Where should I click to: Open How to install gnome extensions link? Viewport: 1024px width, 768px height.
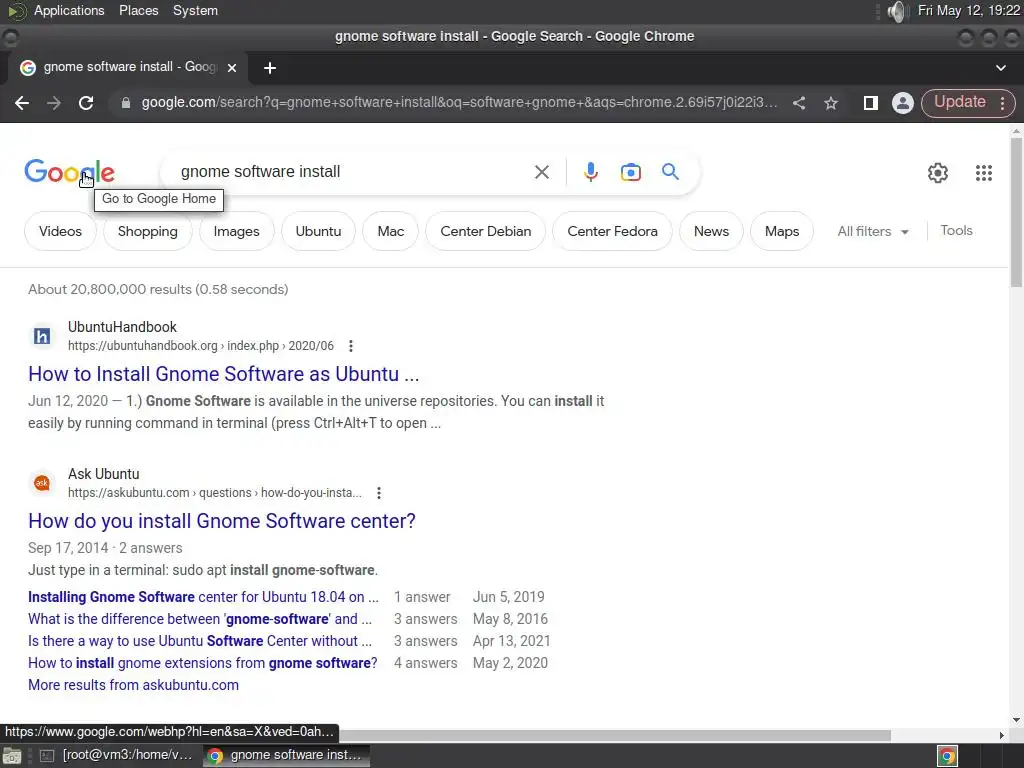[202, 664]
